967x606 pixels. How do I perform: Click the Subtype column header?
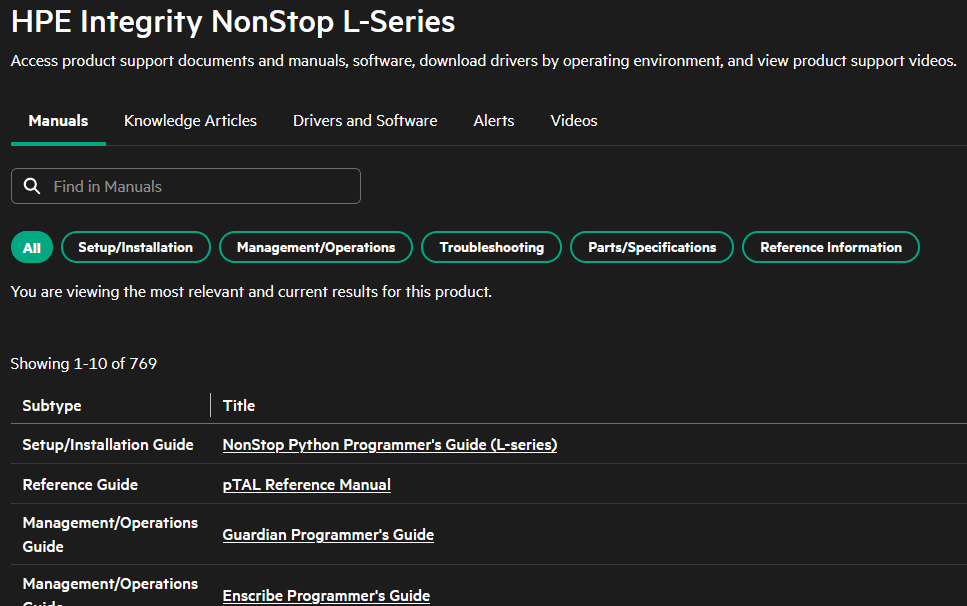tap(52, 406)
